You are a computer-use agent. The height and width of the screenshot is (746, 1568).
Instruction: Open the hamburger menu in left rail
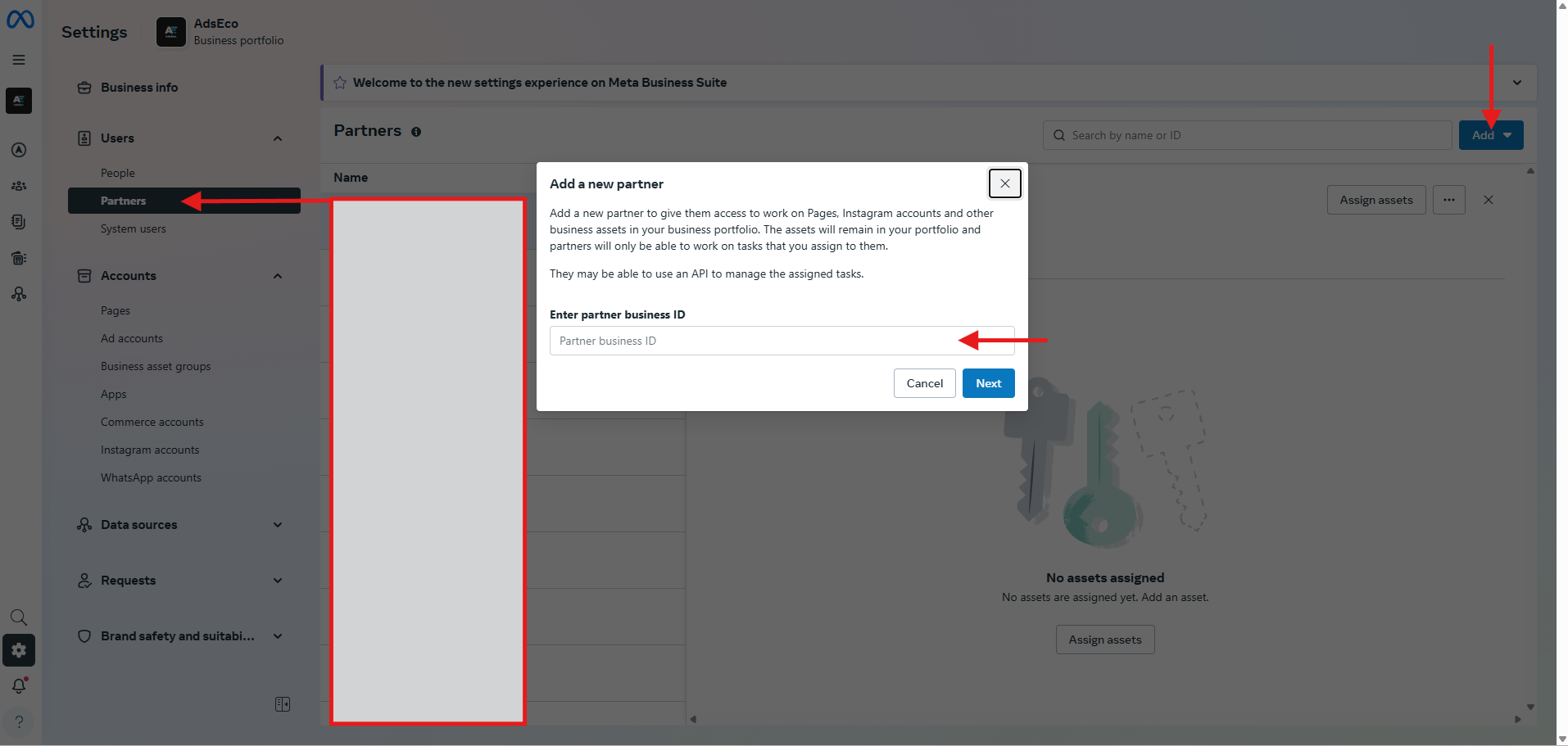click(19, 60)
